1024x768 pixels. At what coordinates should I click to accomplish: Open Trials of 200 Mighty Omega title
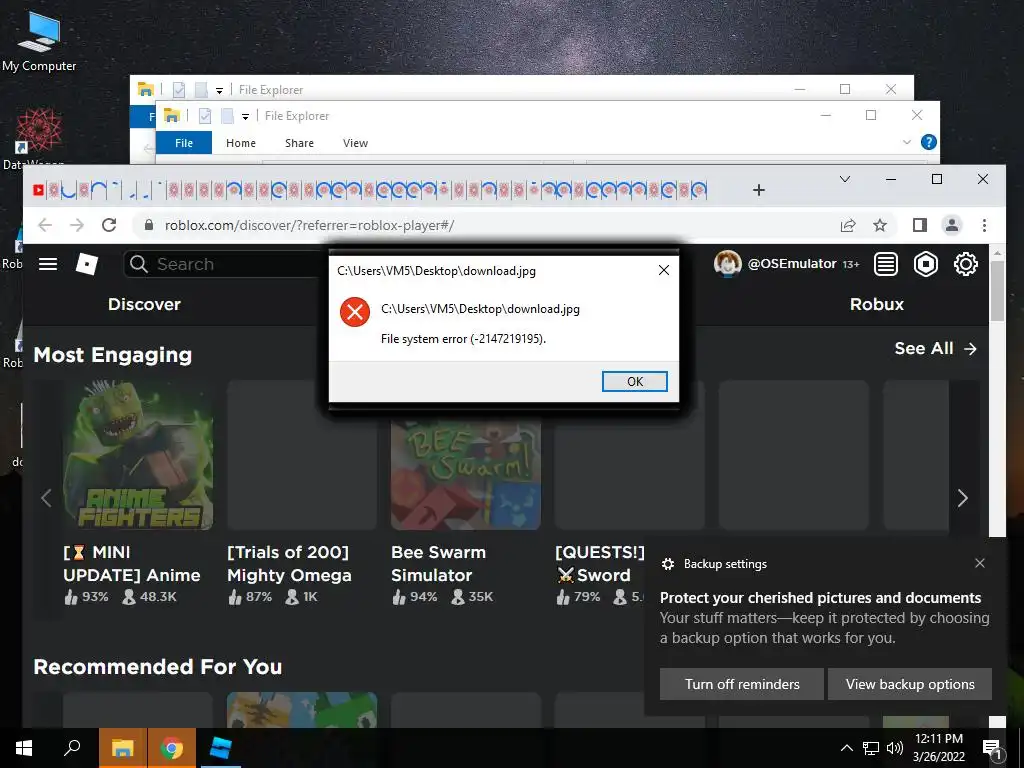coord(289,564)
